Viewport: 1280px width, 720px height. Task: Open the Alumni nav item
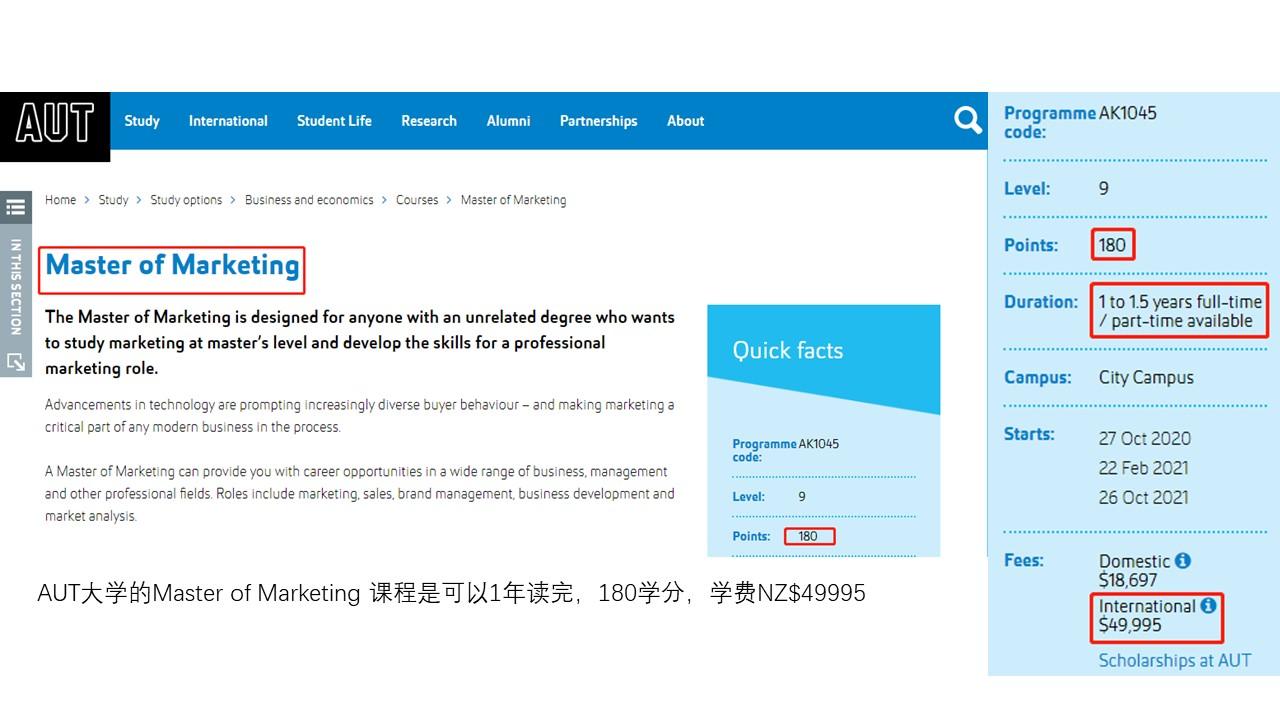(508, 121)
